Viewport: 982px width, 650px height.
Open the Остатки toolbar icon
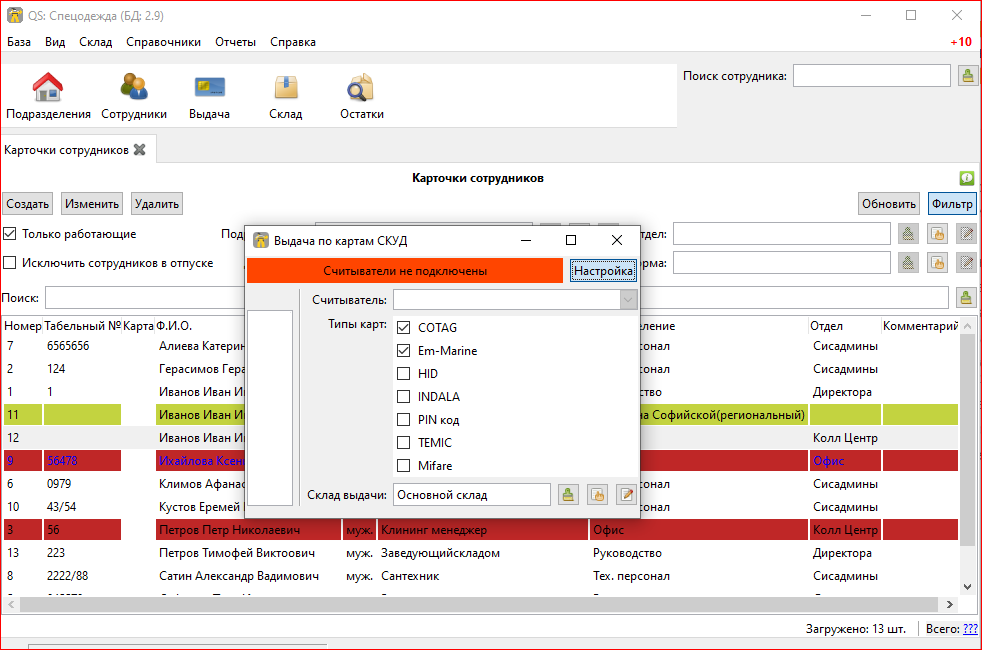click(361, 96)
